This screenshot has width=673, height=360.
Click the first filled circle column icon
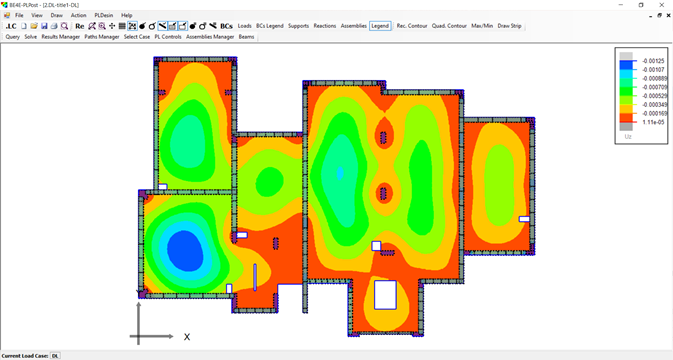[142, 26]
